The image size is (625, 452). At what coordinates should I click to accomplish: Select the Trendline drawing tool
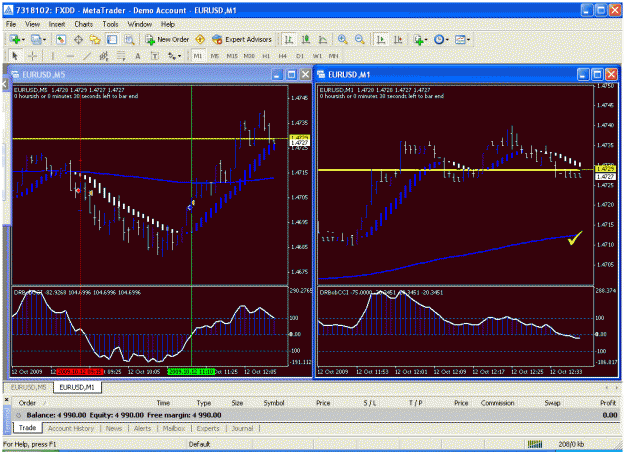86,56
